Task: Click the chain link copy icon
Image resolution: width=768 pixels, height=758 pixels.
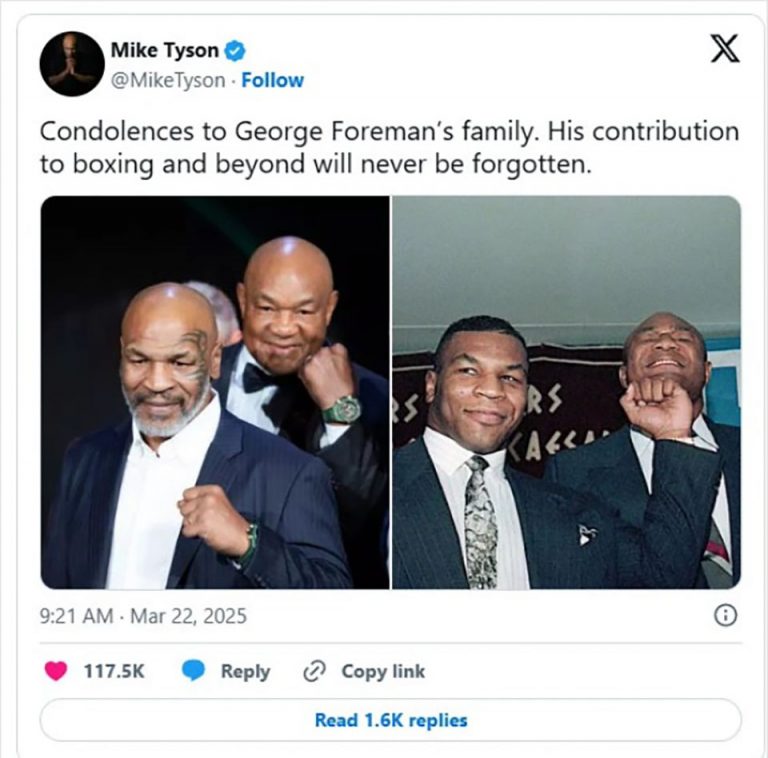Action: tap(315, 672)
